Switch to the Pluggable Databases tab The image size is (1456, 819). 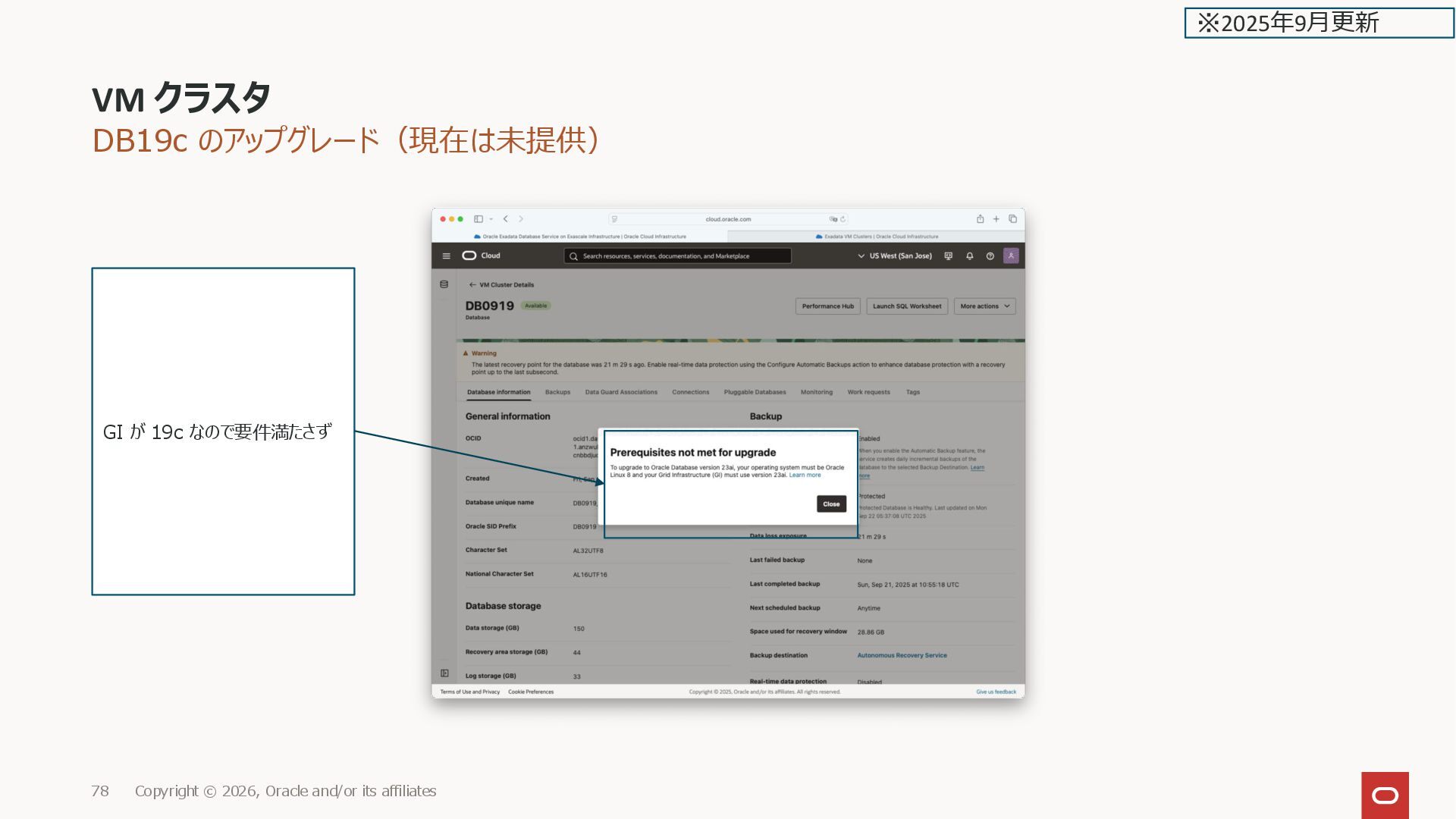[755, 392]
